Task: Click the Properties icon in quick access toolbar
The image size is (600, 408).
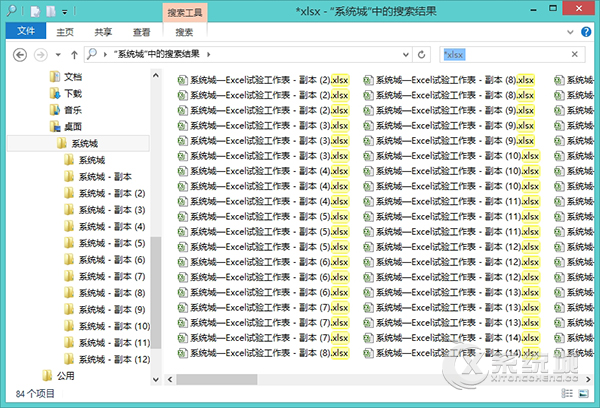Action: pos(35,11)
